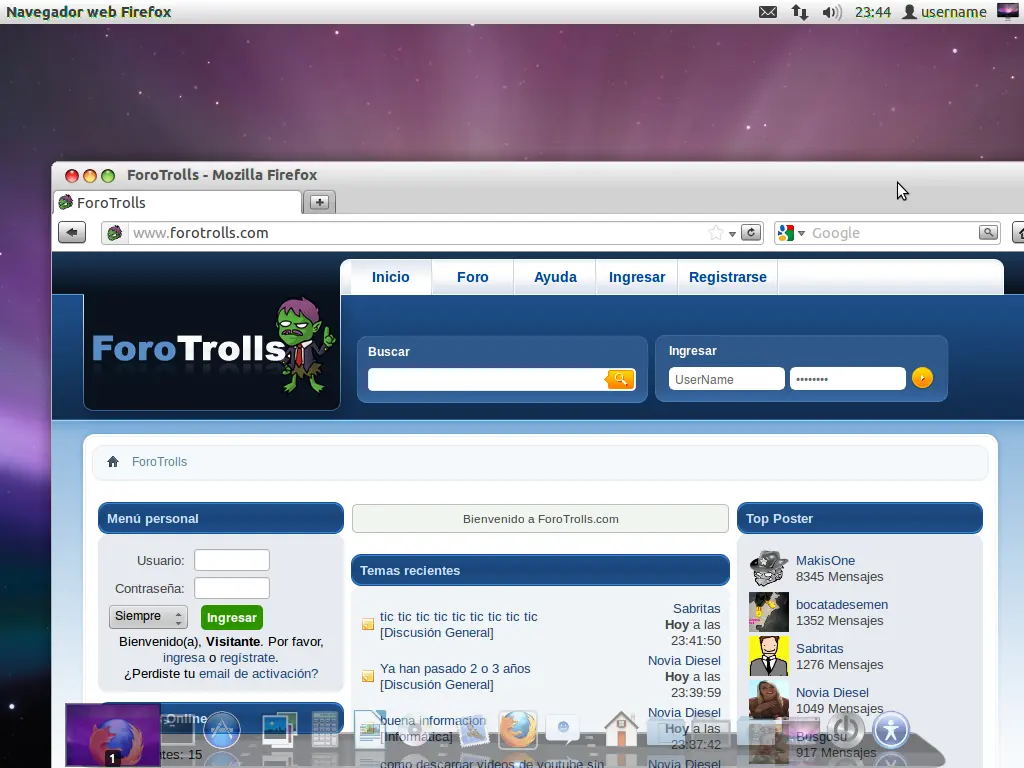Click the orange login arrow button

tap(922, 378)
